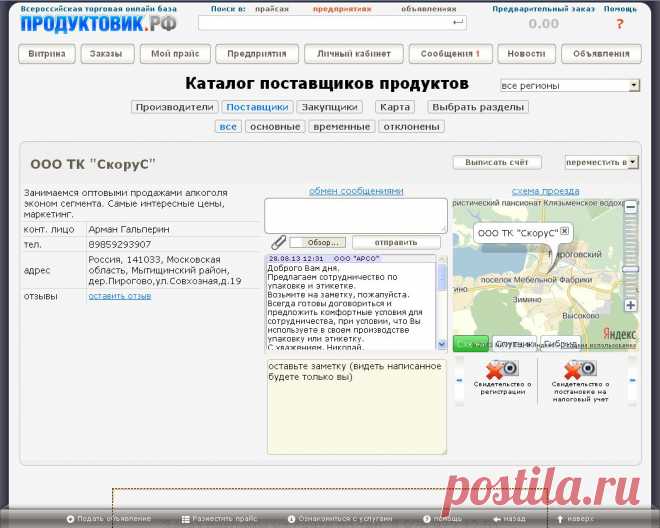Click the ПРОДУКТОВИК.РФ logo

tap(98, 24)
